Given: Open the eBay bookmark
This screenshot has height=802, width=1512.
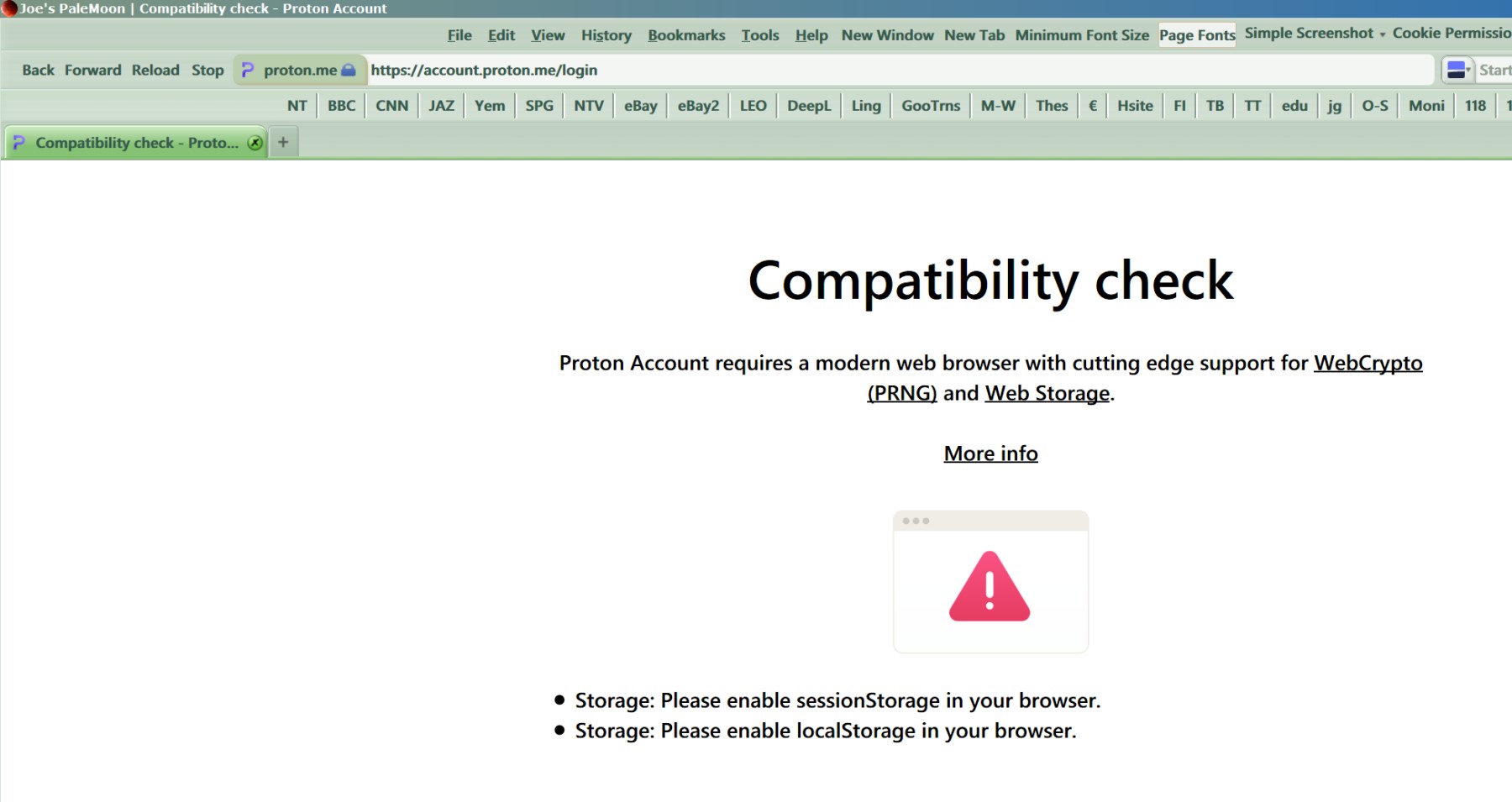Looking at the screenshot, I should (640, 106).
